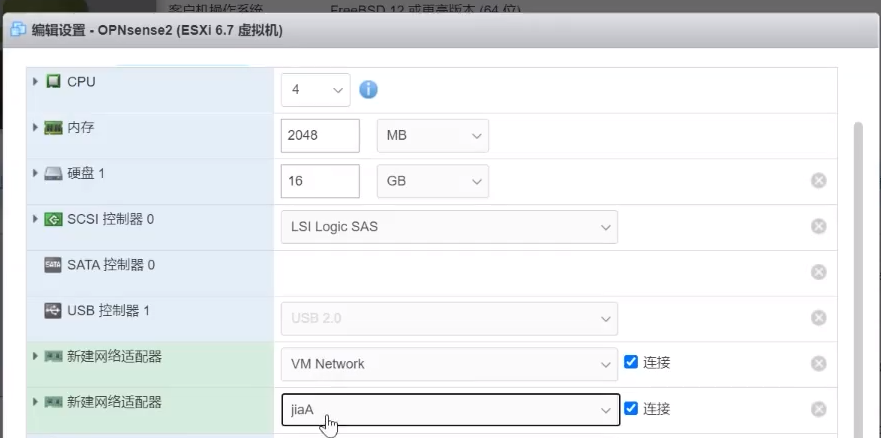Remove hard disk 1 device
The height and width of the screenshot is (438, 881).
819,181
